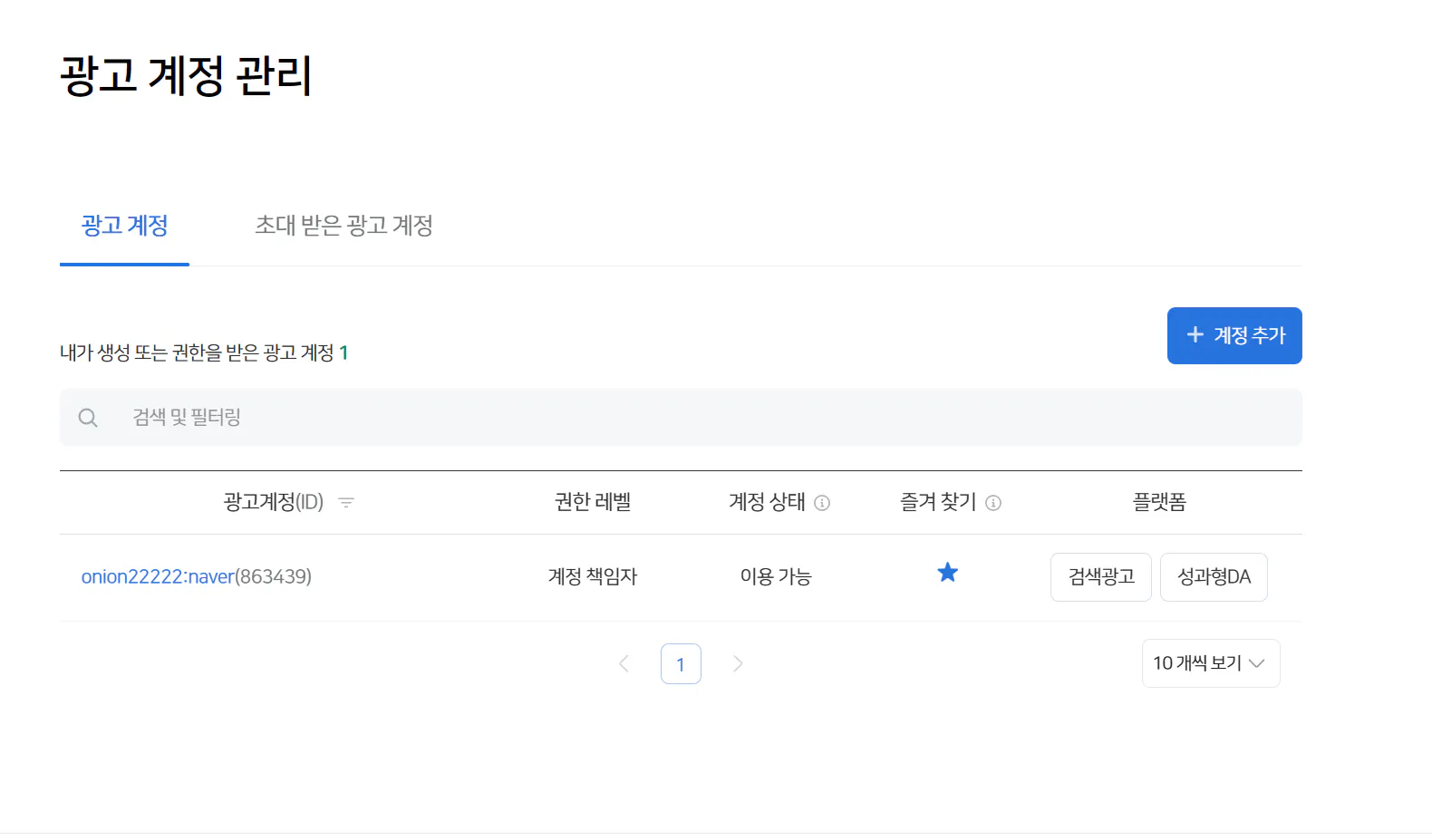Go to next page arrow

tap(738, 664)
